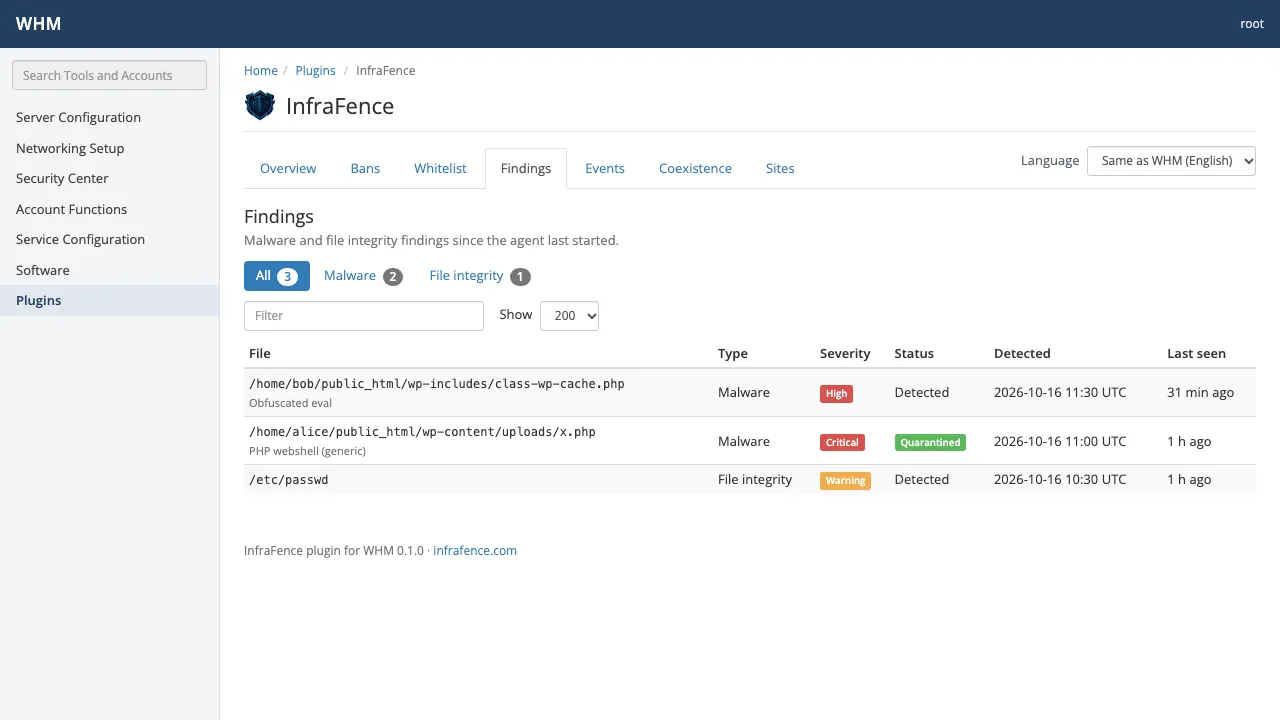Go to the Events tab
This screenshot has width=1280, height=720.
tap(605, 168)
